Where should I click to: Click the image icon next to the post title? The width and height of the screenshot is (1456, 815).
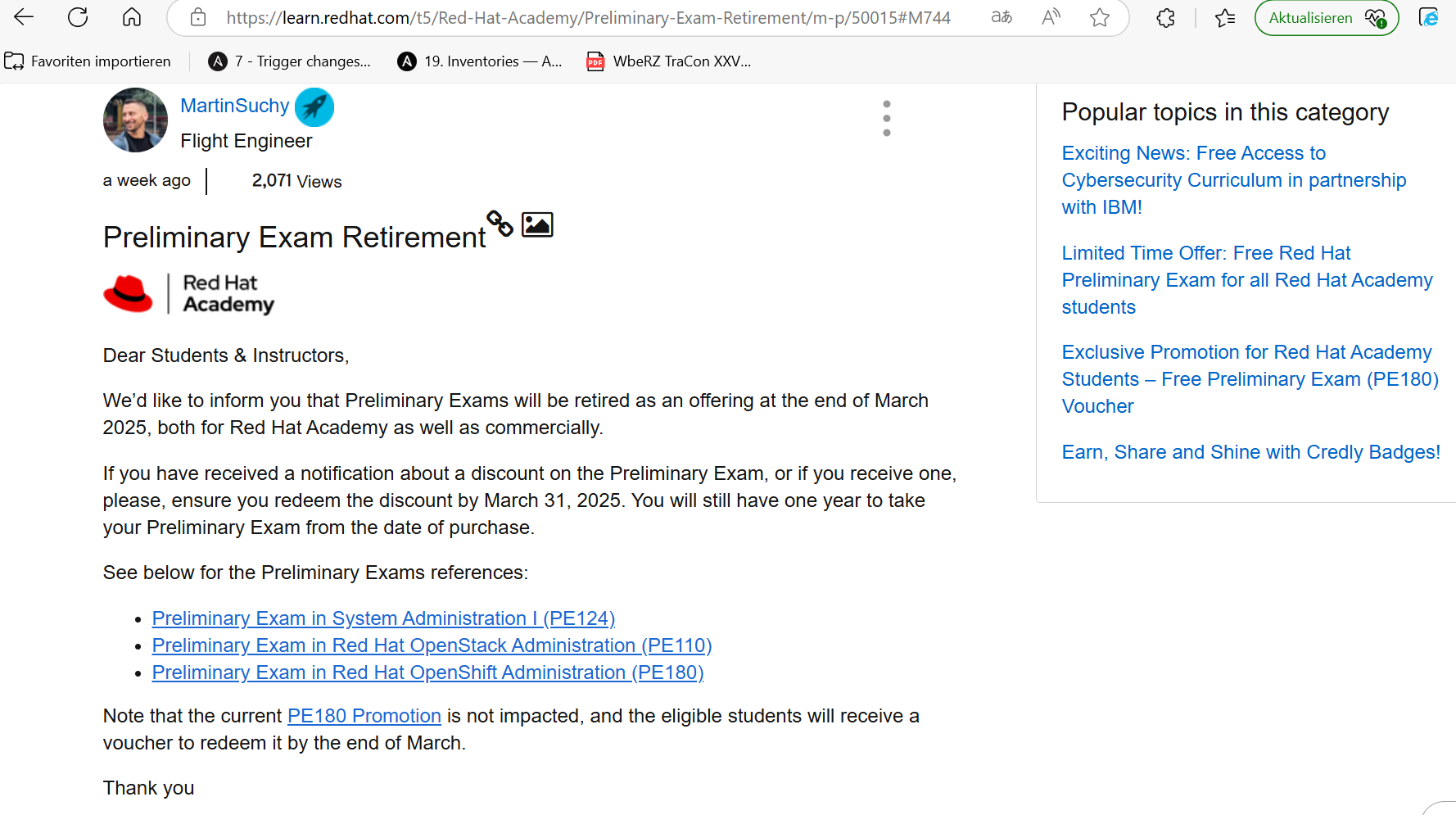tap(537, 224)
